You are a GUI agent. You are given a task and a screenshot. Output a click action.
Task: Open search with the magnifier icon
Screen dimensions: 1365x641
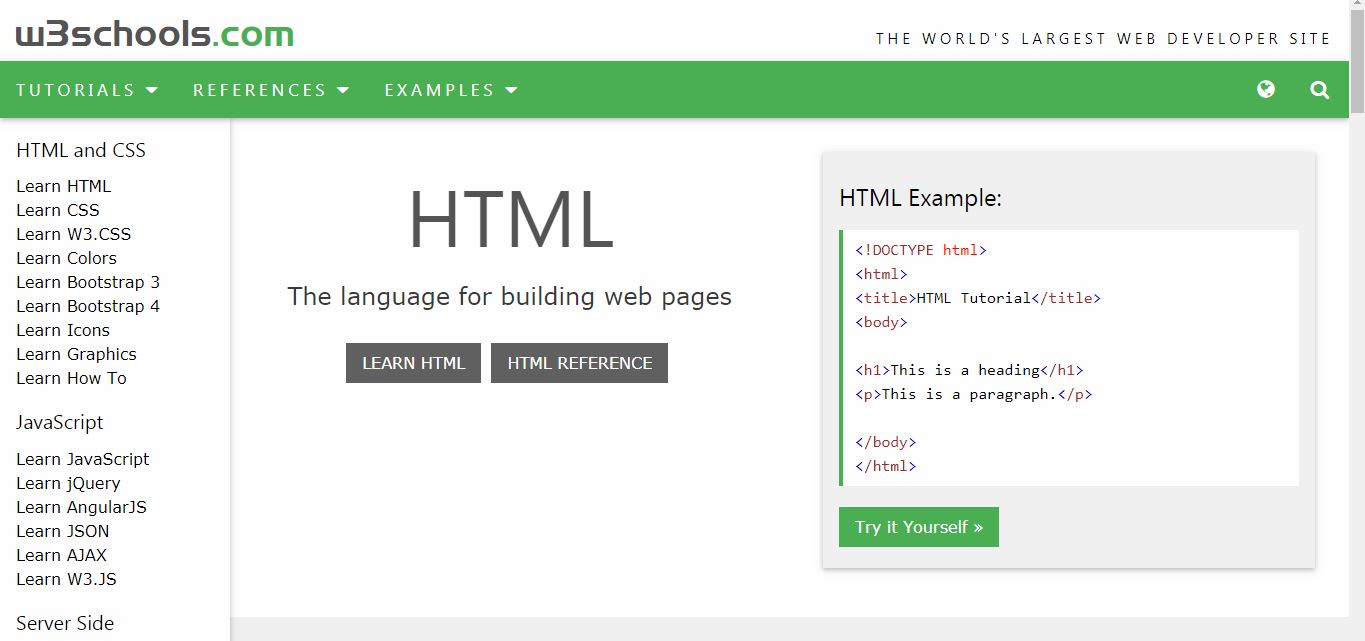click(x=1320, y=90)
